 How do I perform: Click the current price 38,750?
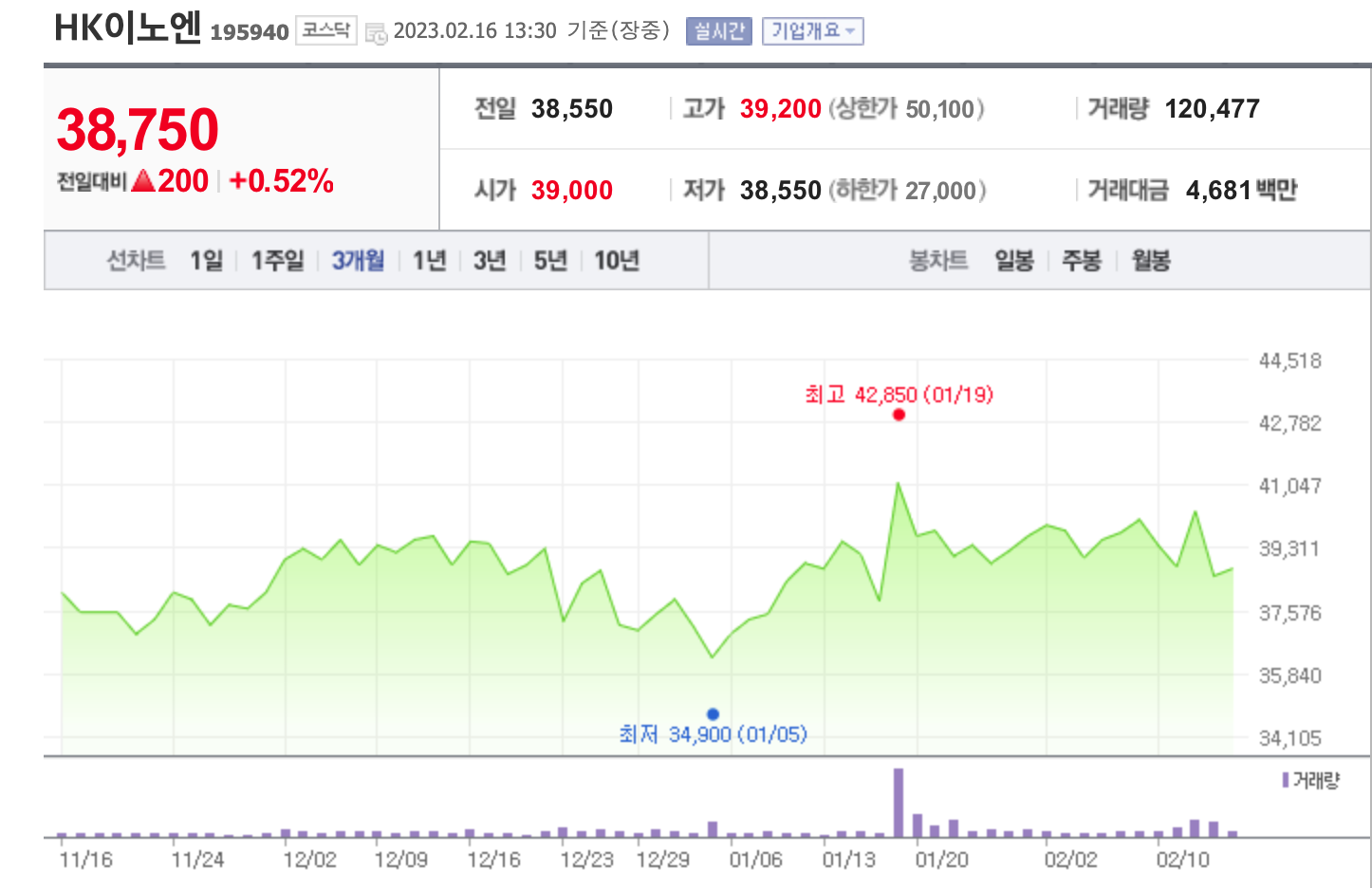(x=138, y=129)
